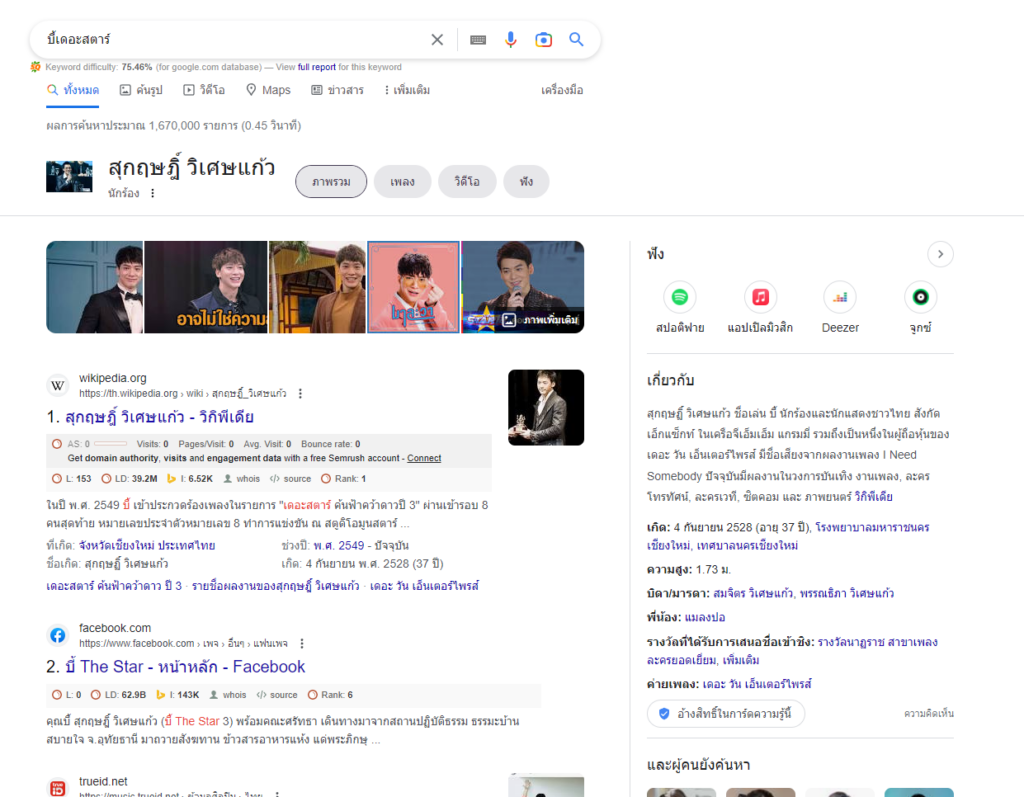Click source in Wikipedia result metrics

pos(291,479)
